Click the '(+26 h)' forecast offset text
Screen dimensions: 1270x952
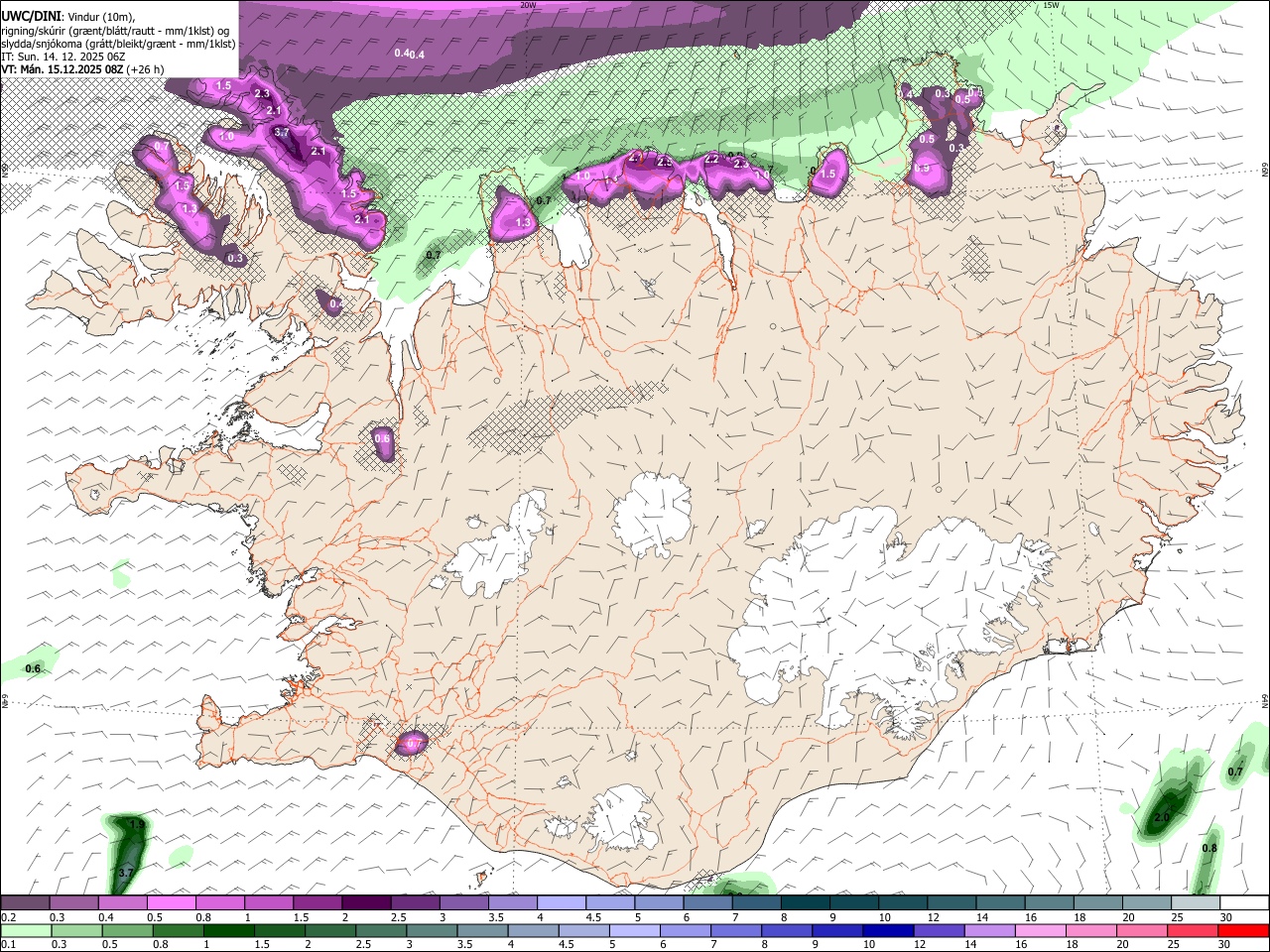pos(145,69)
